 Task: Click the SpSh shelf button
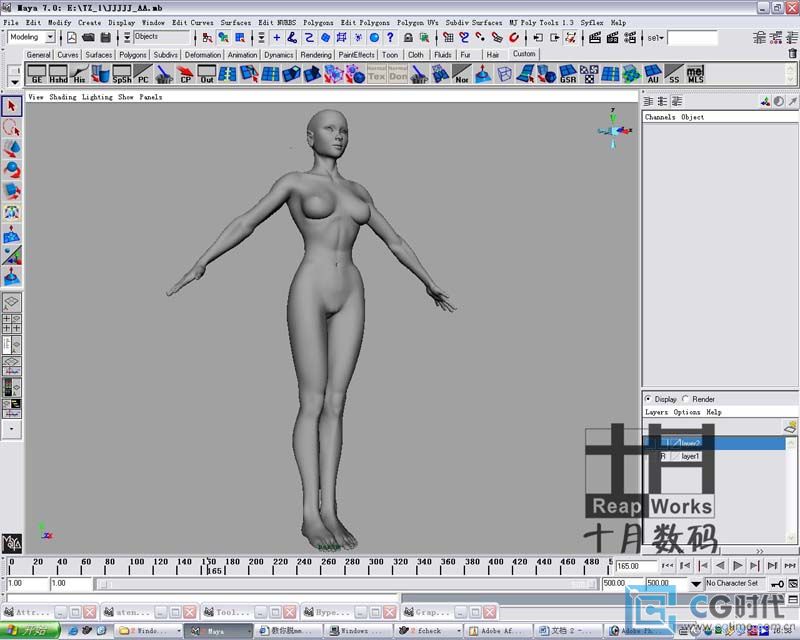pos(122,74)
